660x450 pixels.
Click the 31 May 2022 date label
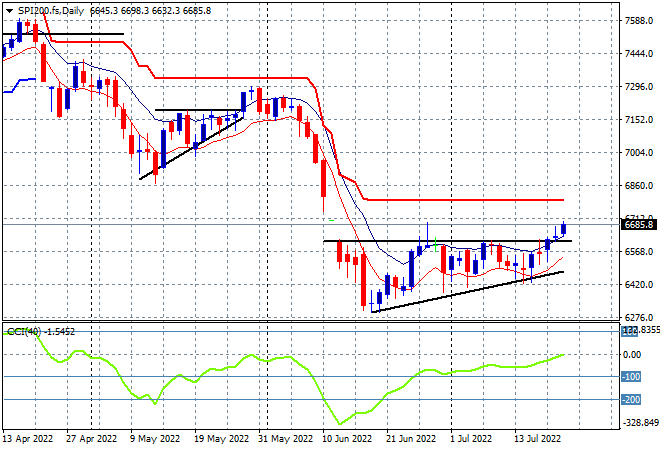(285, 439)
